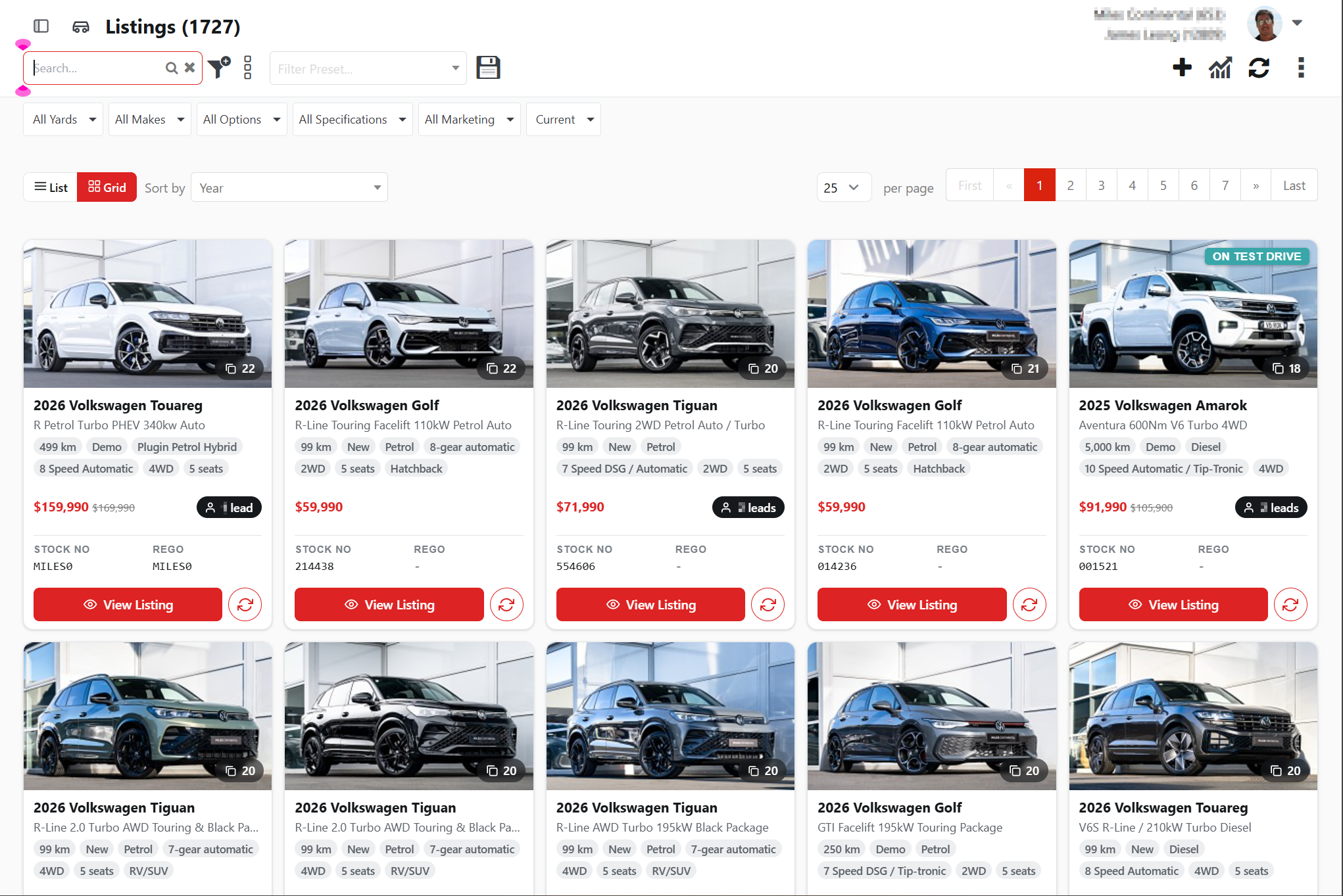Go to page 5
The width and height of the screenshot is (1343, 896).
pos(1163,185)
